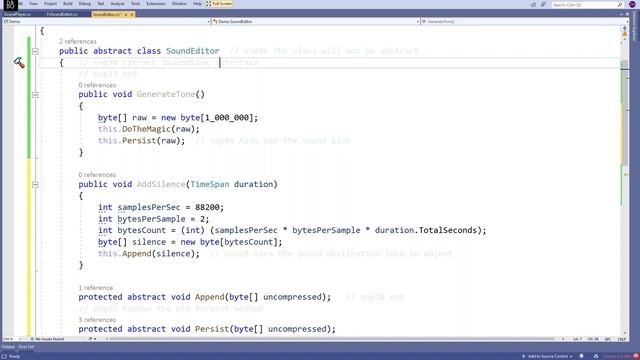The image size is (640, 360).
Task: Click the DoTheMagic call
Action: pyautogui.click(x=146, y=129)
